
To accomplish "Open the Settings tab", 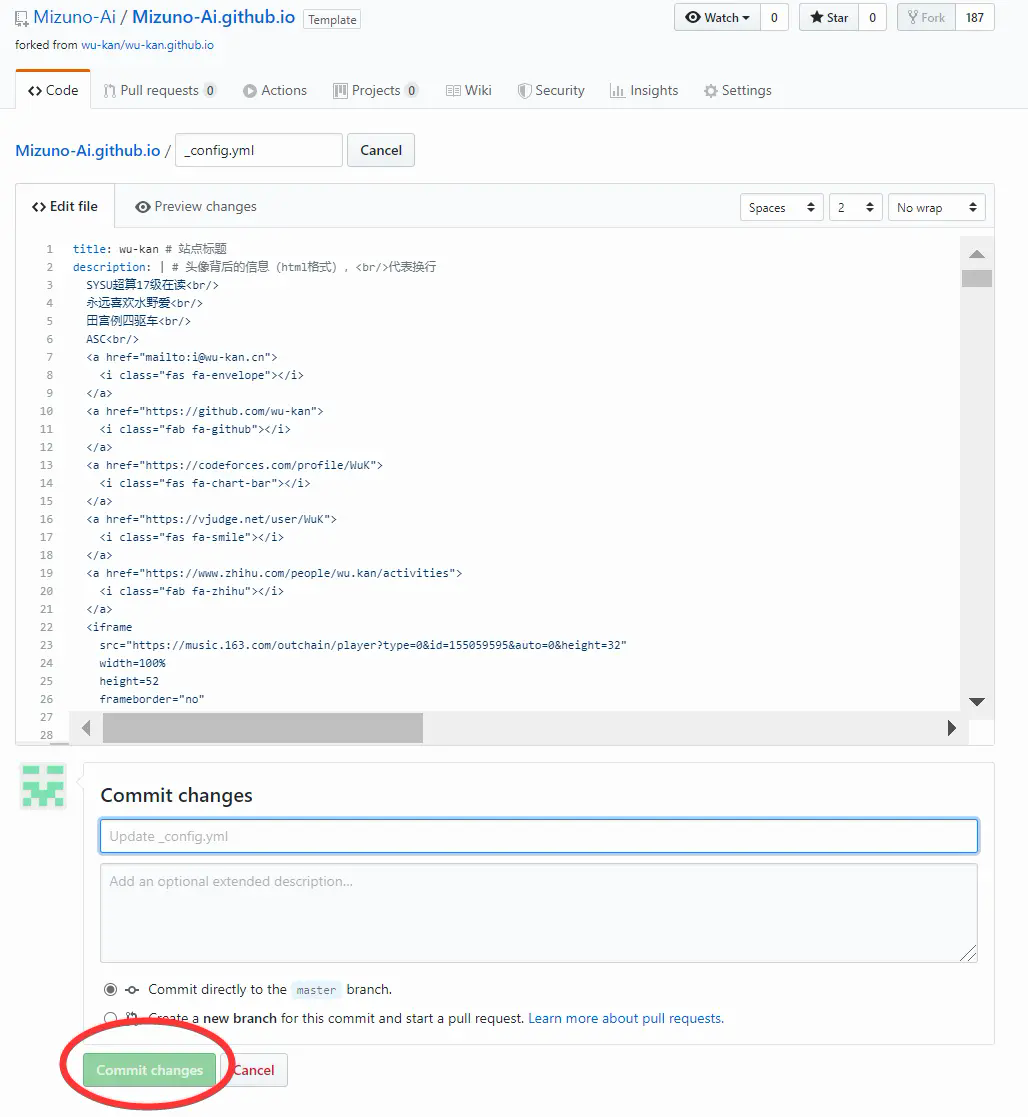I will (x=738, y=90).
